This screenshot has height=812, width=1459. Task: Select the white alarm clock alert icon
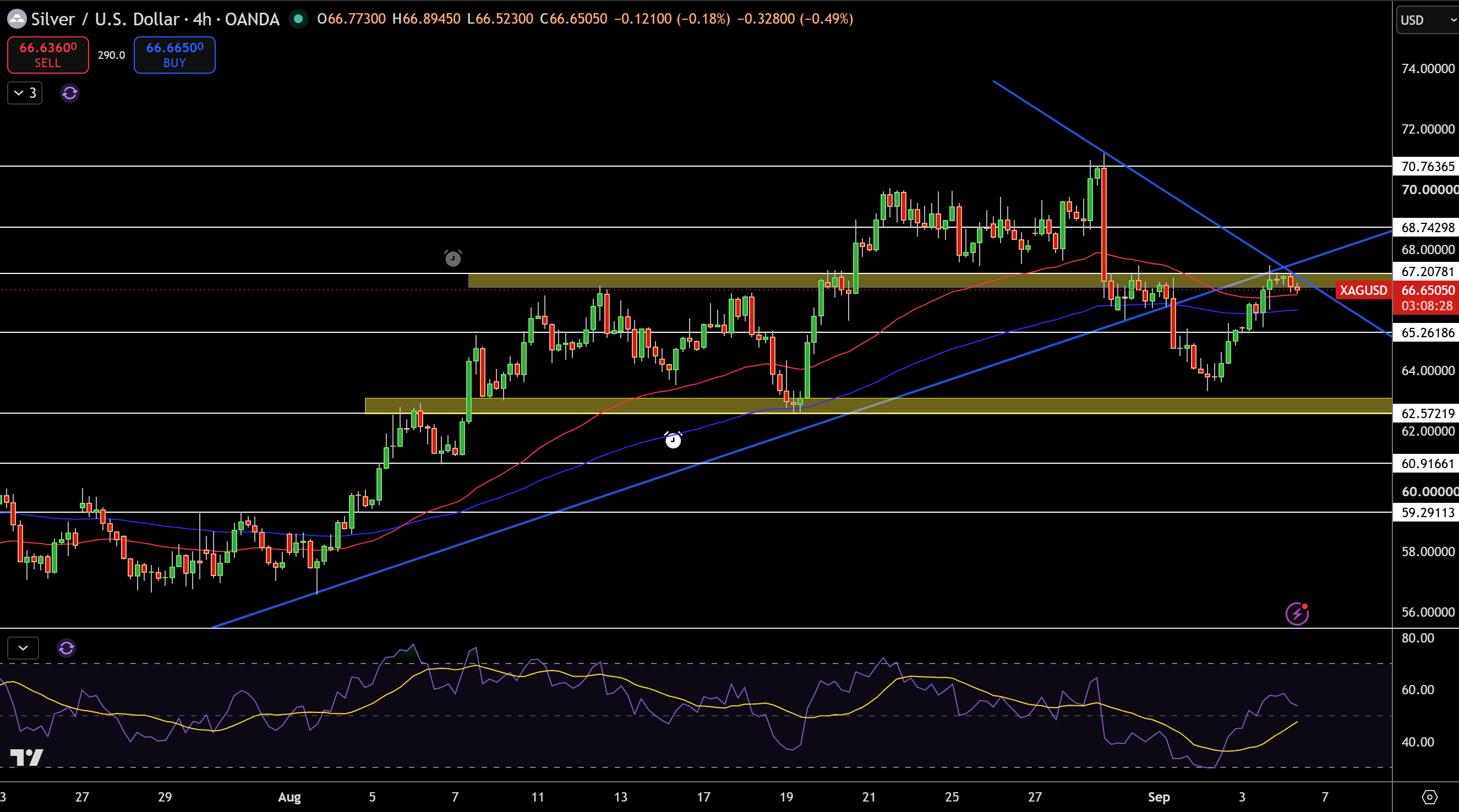pos(673,440)
